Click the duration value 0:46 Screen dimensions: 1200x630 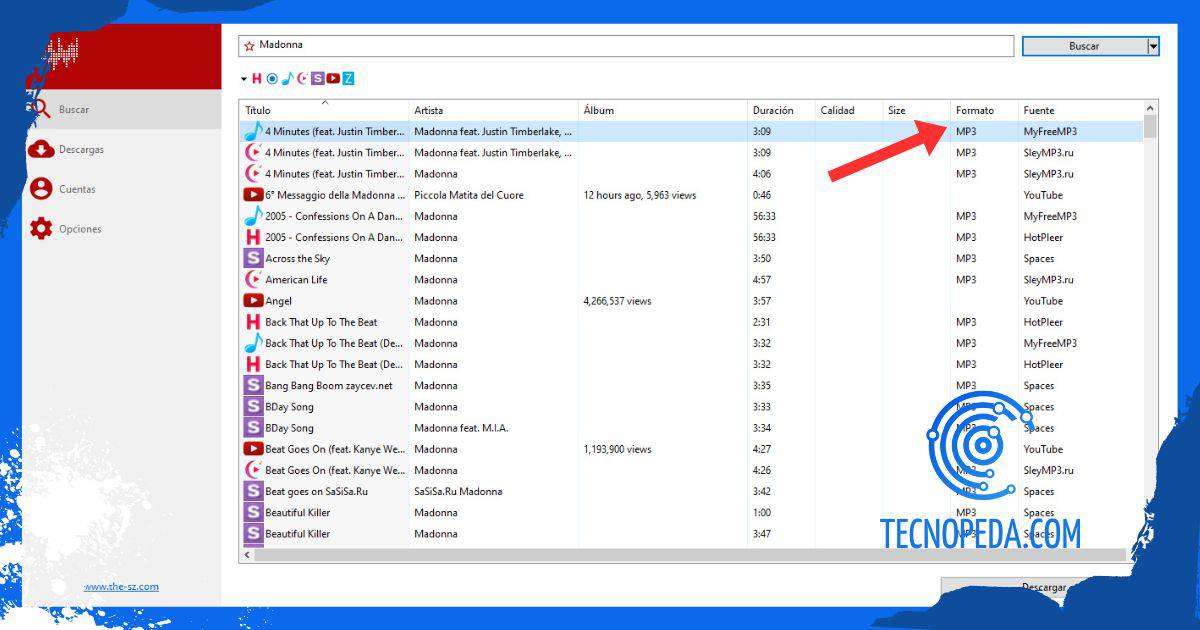(762, 195)
